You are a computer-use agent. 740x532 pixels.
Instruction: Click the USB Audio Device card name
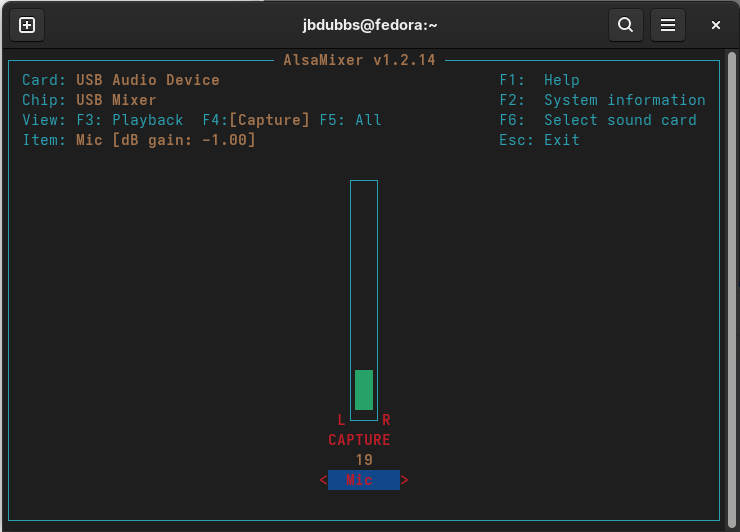[x=147, y=80]
